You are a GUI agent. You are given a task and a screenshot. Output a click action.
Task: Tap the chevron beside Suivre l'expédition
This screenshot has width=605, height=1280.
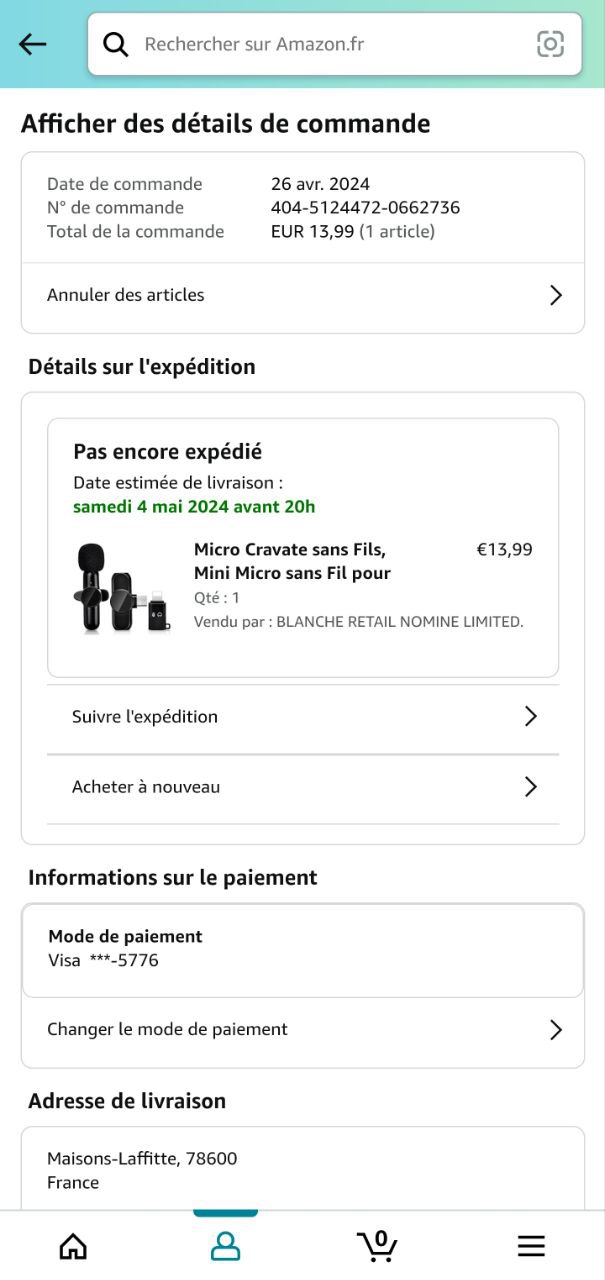tap(531, 716)
